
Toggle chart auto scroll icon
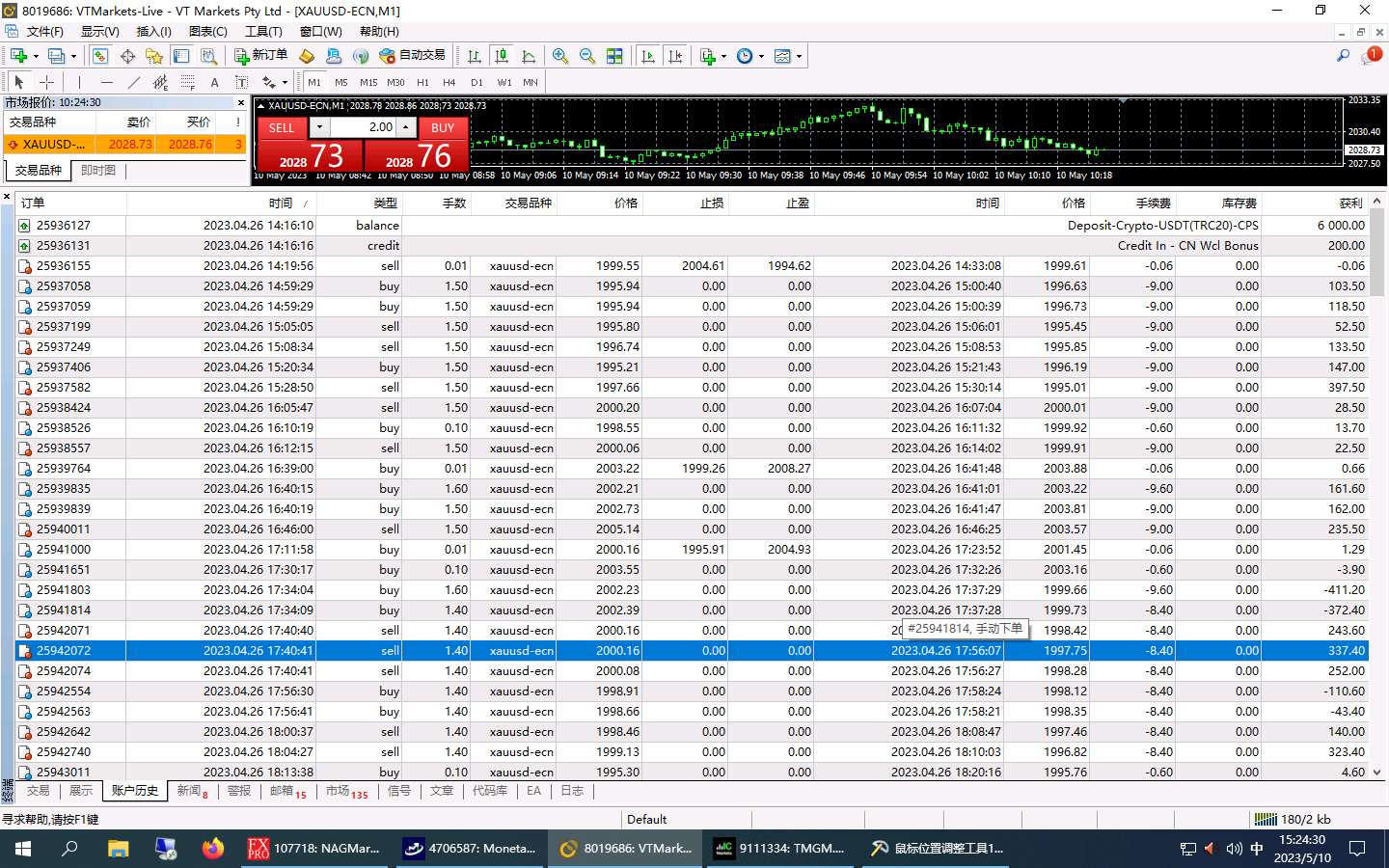(648, 56)
